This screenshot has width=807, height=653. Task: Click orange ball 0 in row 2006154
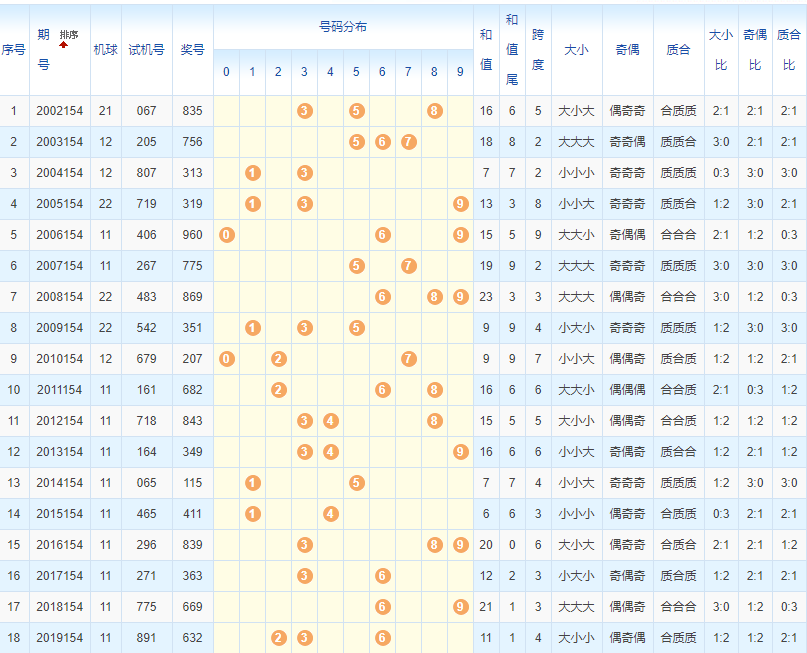[x=227, y=234]
